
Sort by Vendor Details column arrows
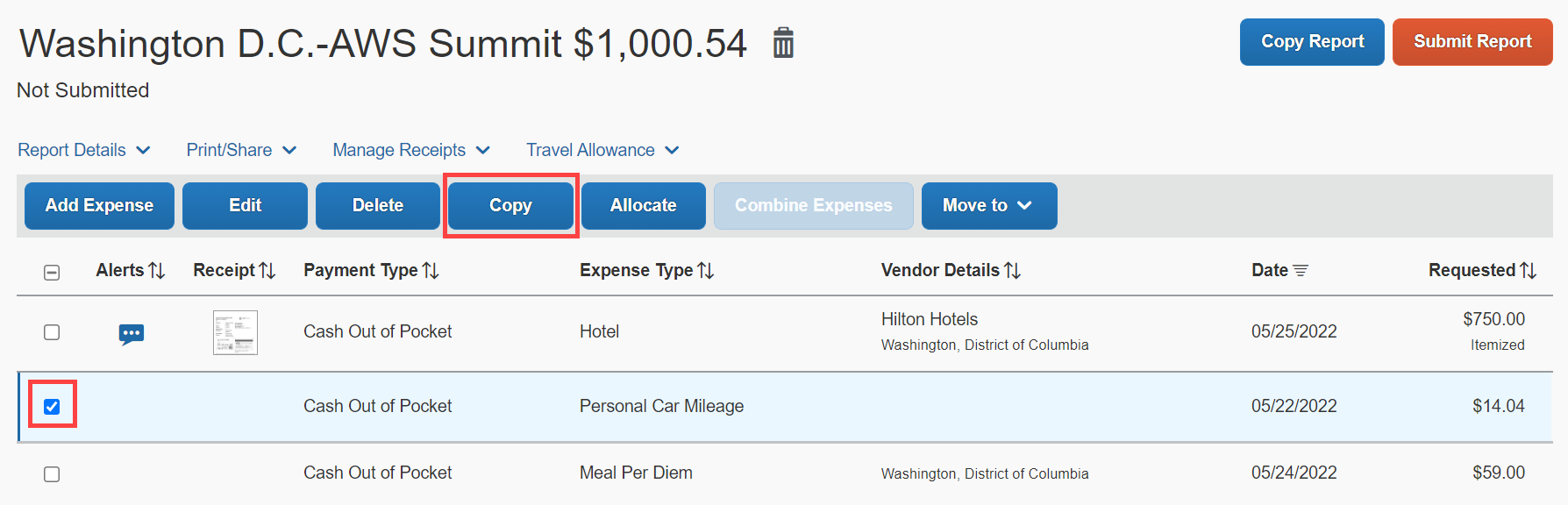[1013, 271]
